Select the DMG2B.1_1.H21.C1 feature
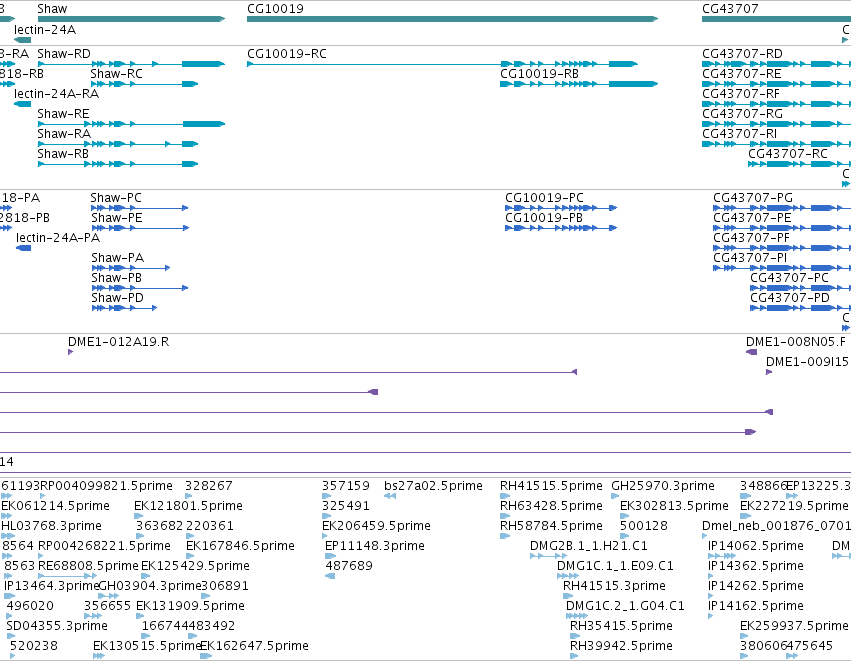Viewport: 851px width, 661px height. 549,556
